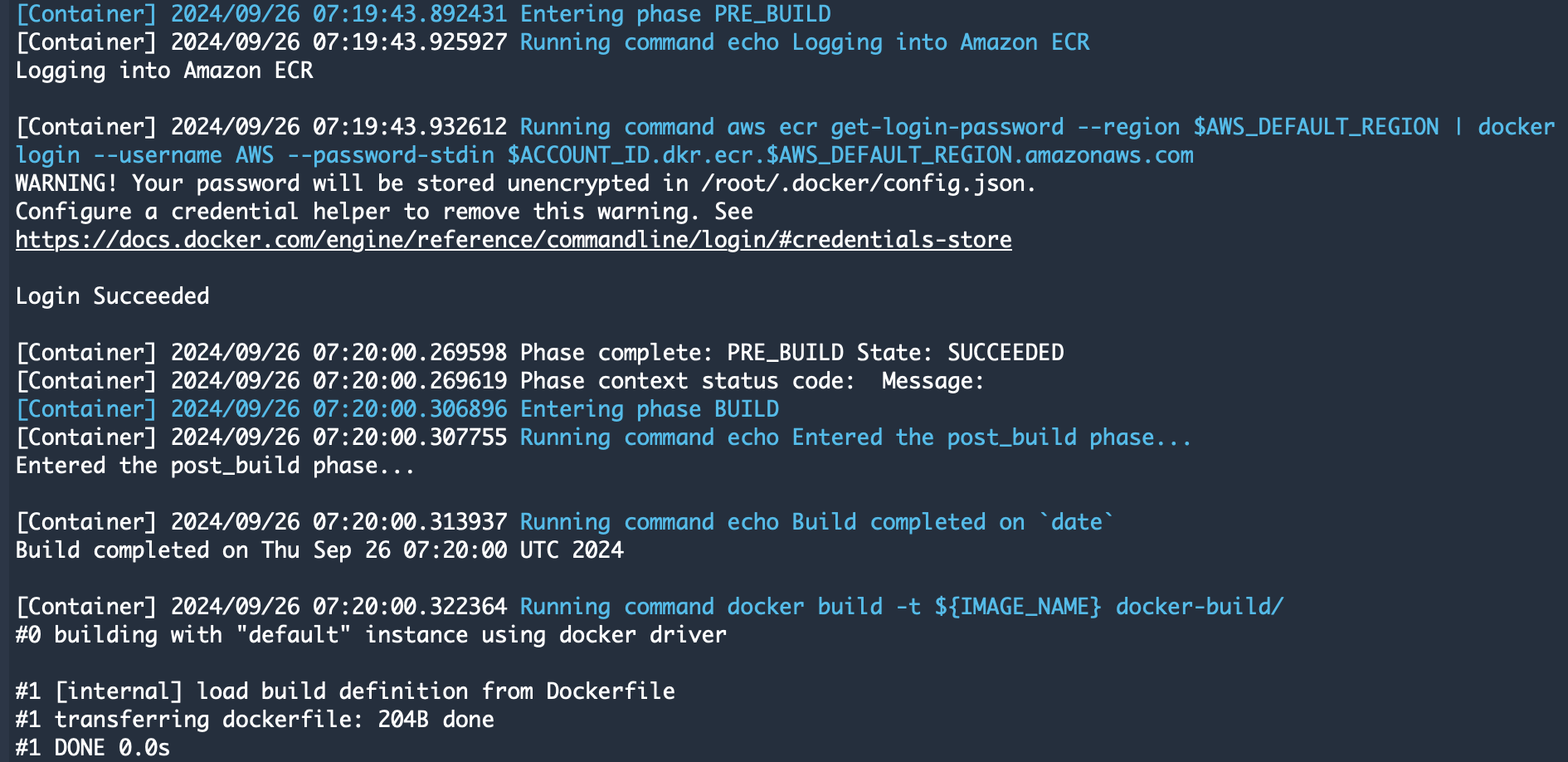The image size is (1568, 762).
Task: Click 'Running command echo Logging into Amazon ECR'
Action: pos(805,42)
